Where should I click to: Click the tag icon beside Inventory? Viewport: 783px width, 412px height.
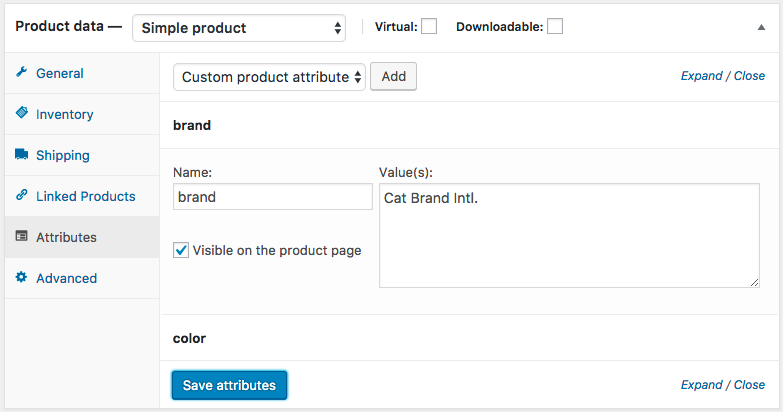[21, 114]
